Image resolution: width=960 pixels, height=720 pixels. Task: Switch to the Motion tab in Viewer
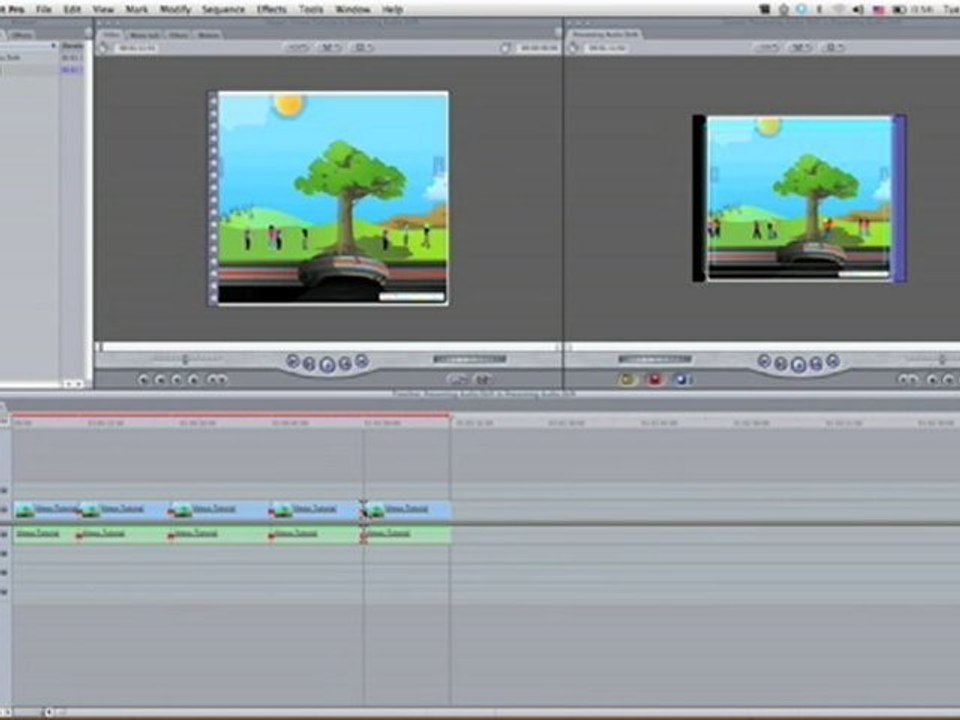click(x=208, y=34)
